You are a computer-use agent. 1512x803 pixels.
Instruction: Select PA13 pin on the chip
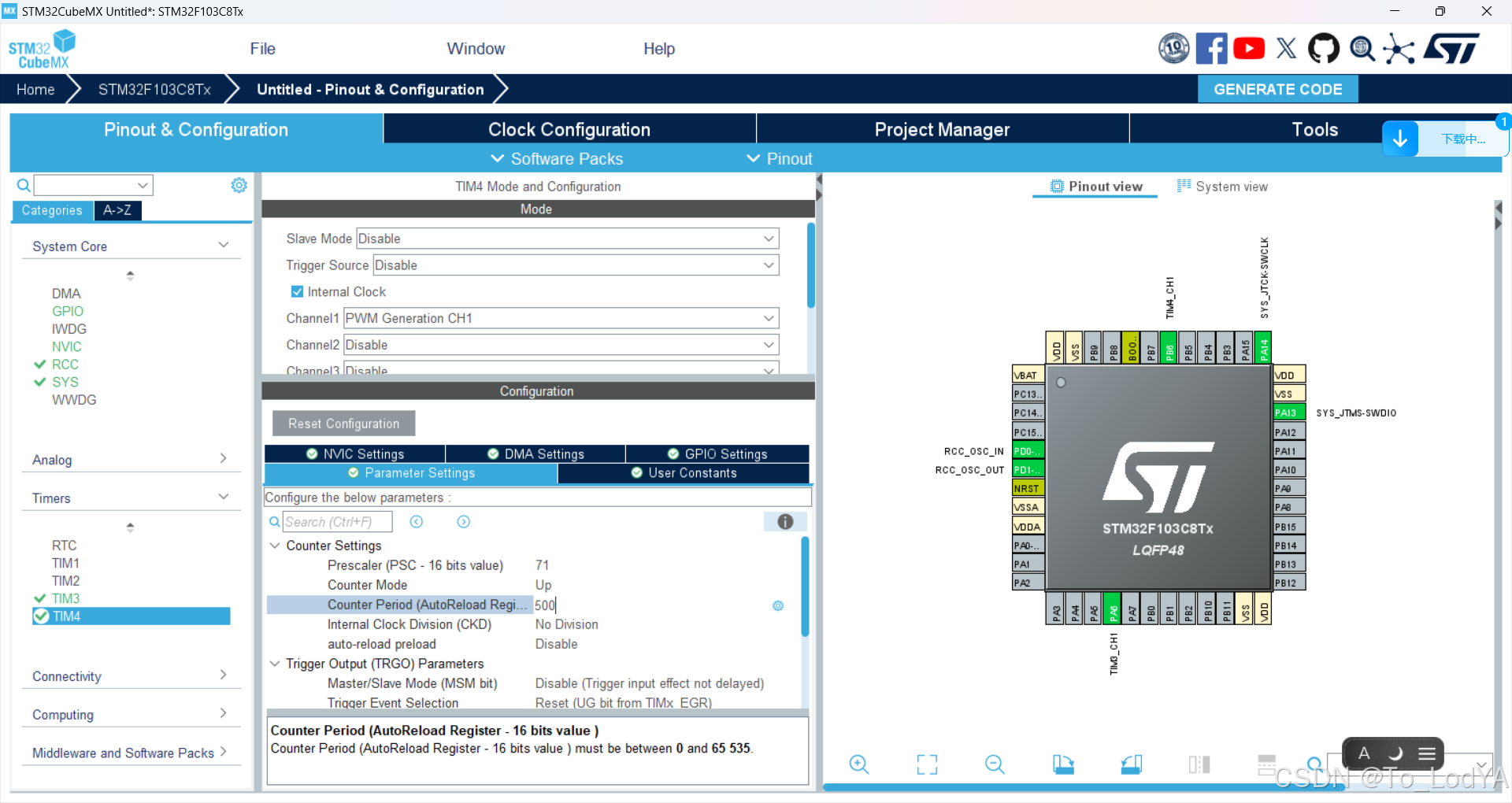1289,413
